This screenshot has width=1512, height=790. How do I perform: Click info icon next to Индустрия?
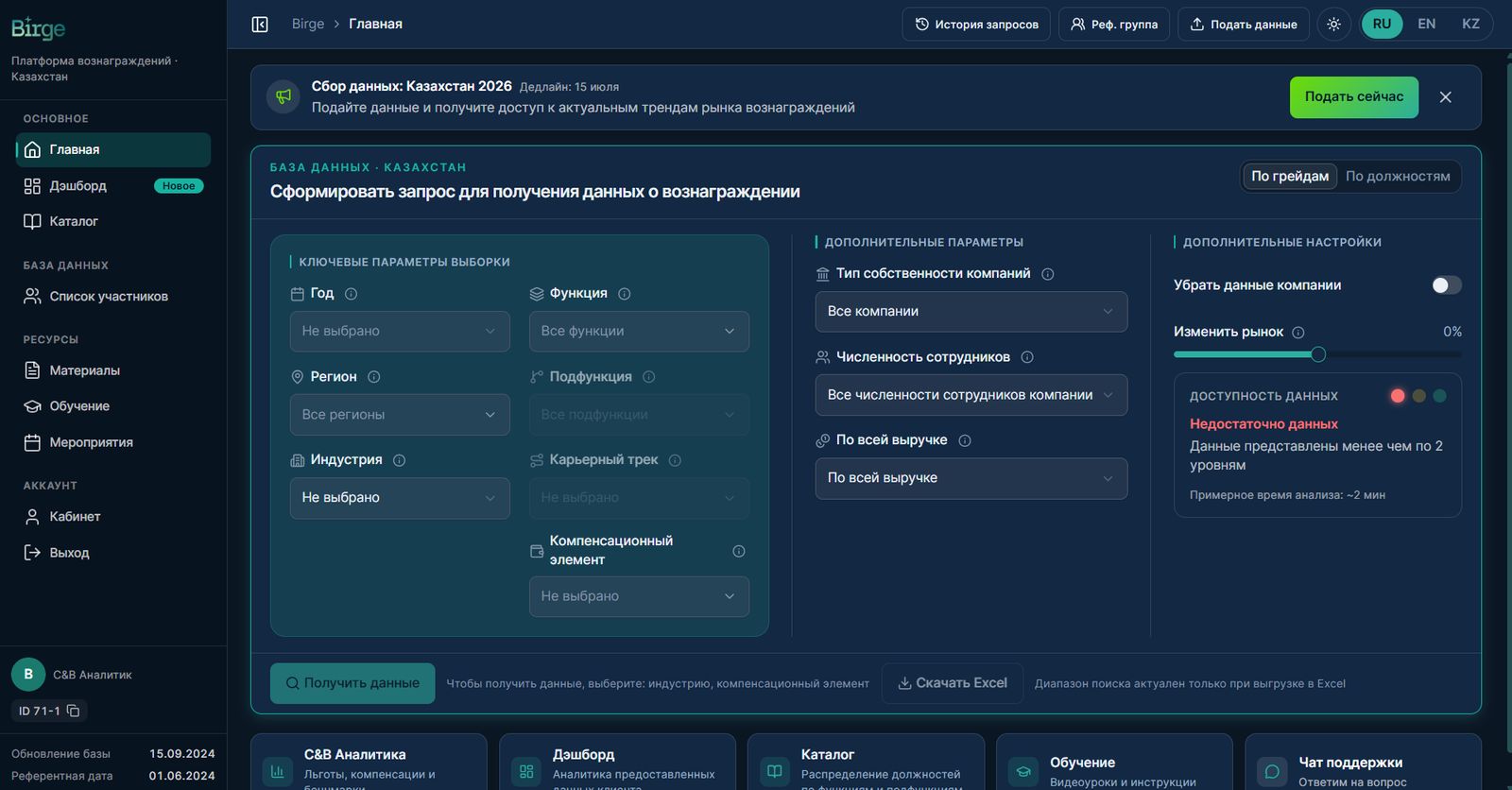399,460
